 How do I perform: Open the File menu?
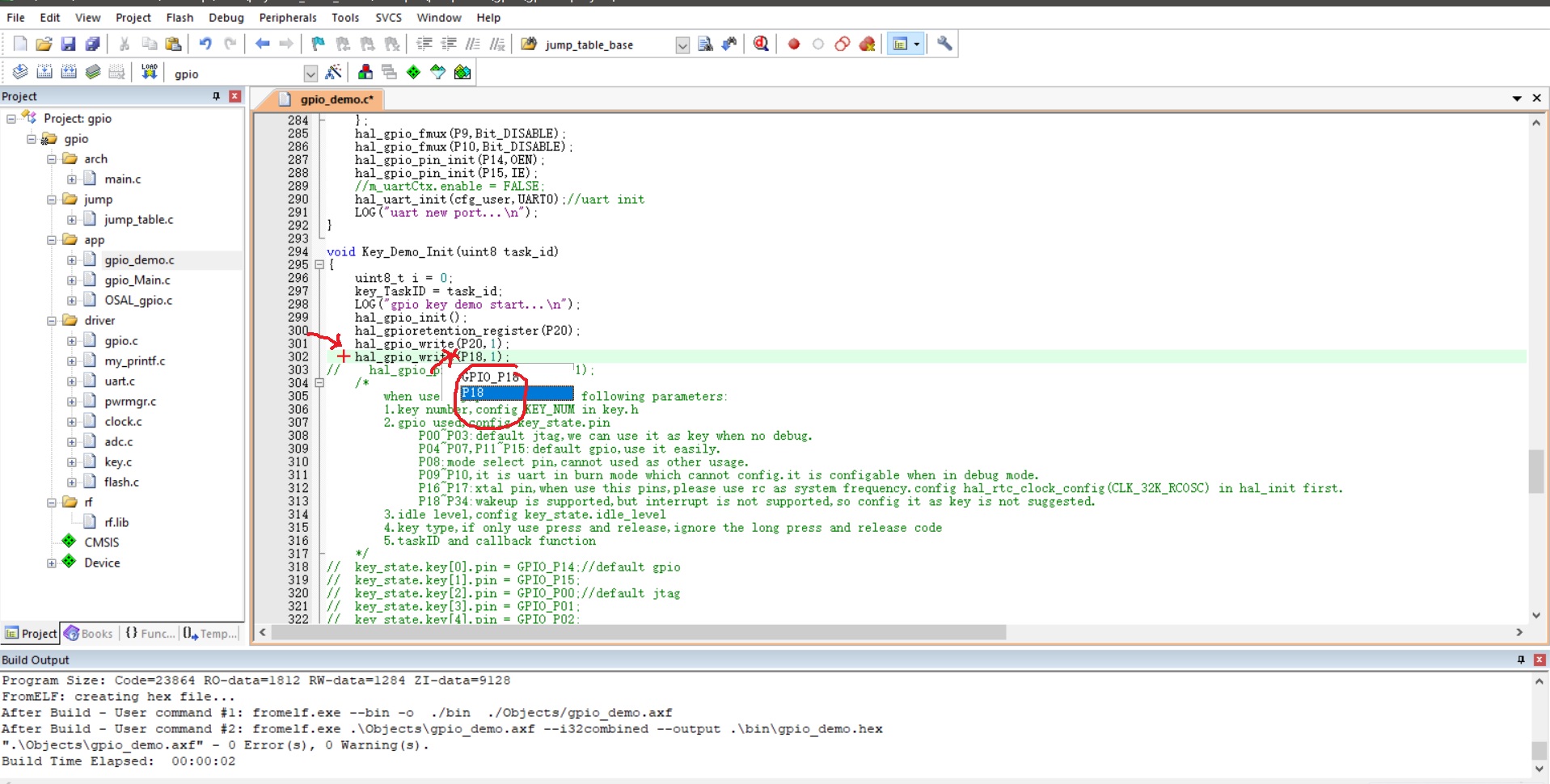coord(15,17)
